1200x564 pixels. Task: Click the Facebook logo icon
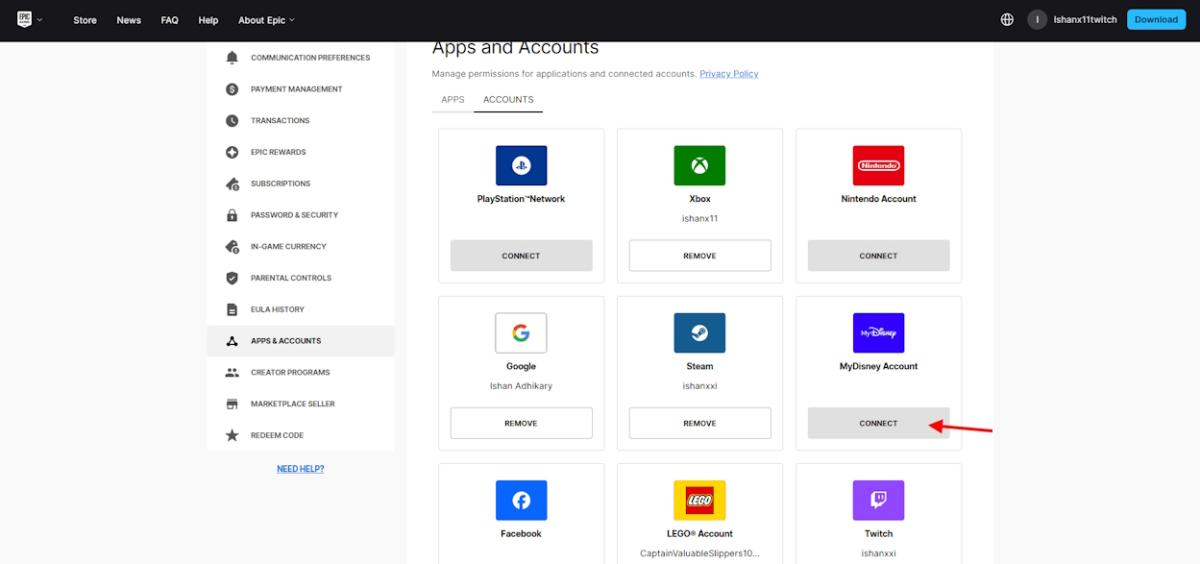coord(521,500)
